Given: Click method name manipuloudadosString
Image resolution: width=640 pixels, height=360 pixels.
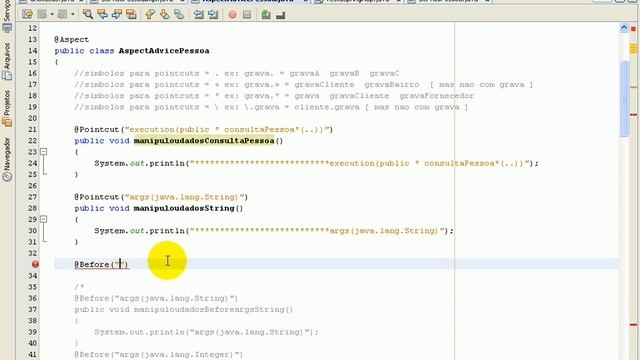Looking at the screenshot, I should (x=184, y=208).
